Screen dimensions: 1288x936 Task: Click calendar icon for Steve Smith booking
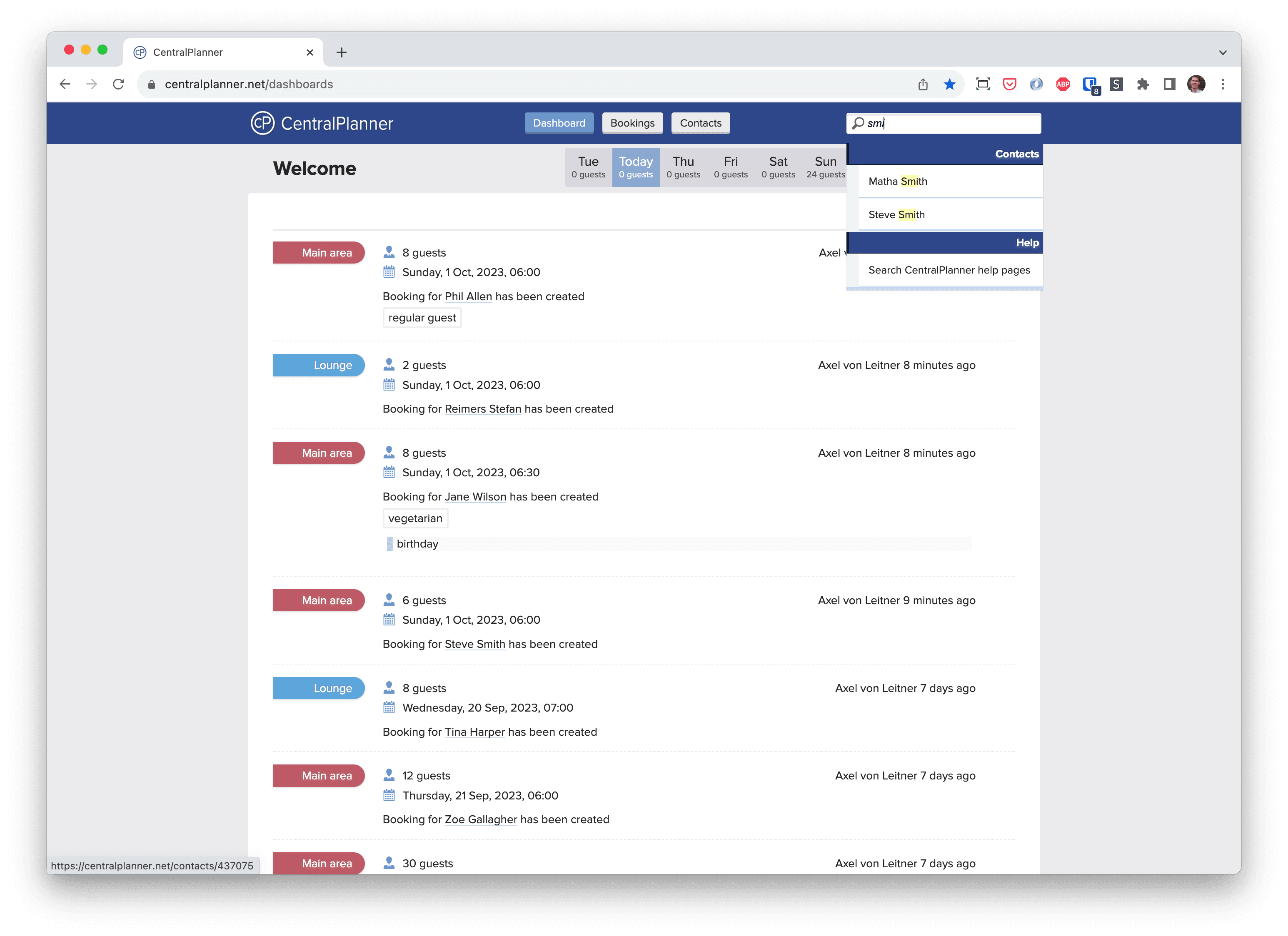coord(389,619)
